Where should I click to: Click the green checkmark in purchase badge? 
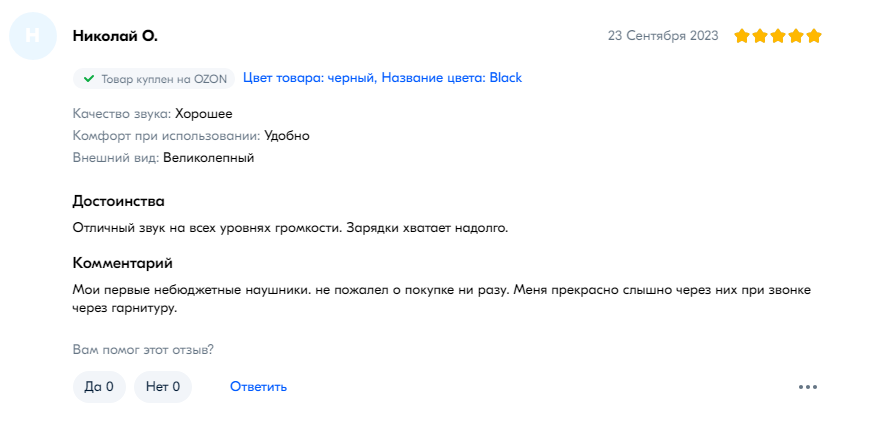(88, 79)
